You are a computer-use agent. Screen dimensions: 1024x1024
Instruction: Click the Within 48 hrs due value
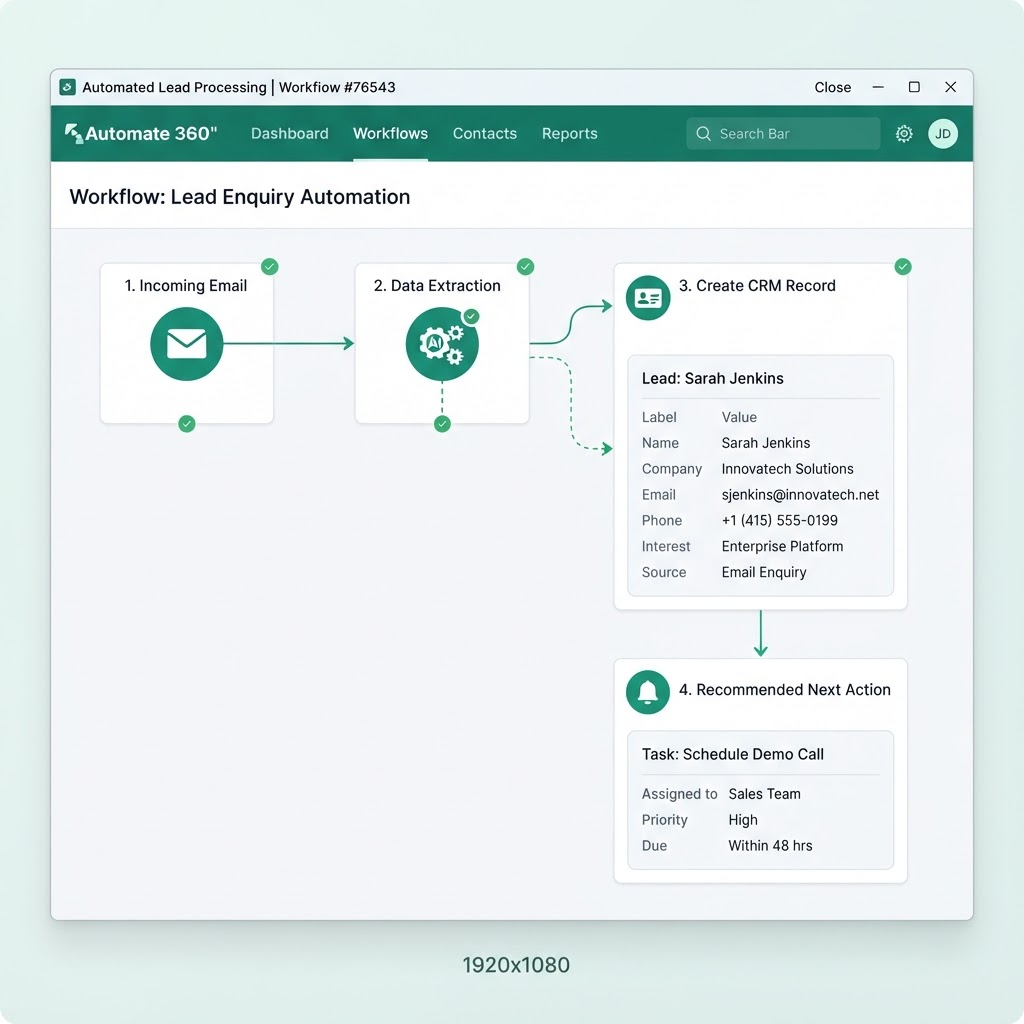[x=770, y=846]
